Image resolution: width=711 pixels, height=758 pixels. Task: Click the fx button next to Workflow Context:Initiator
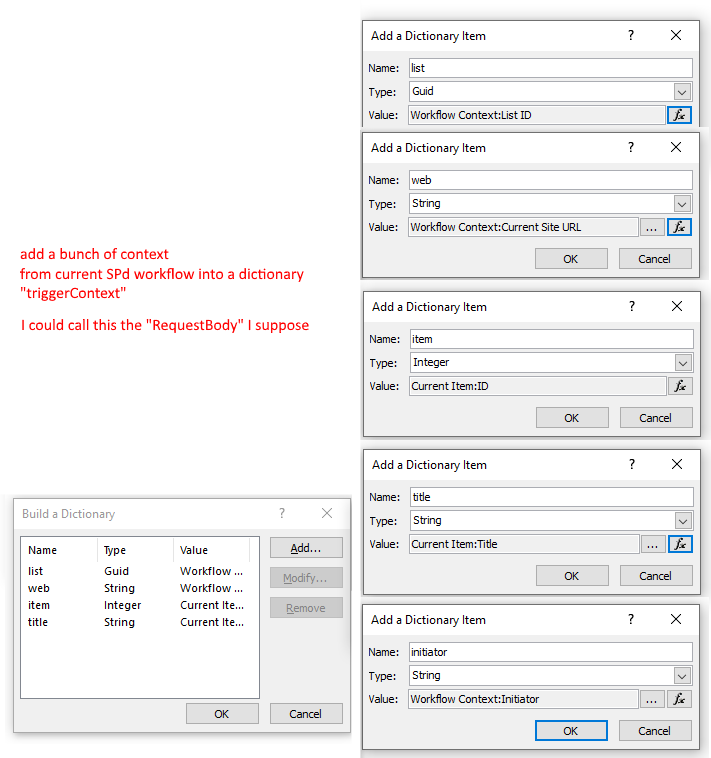click(680, 699)
